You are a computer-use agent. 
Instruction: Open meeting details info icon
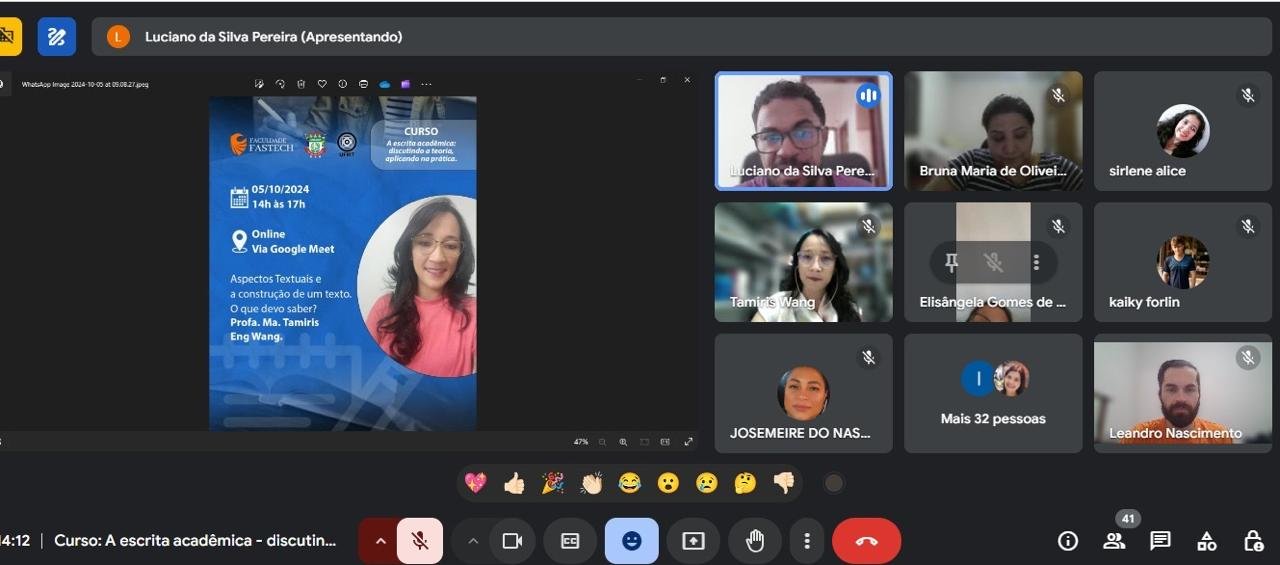(1068, 541)
